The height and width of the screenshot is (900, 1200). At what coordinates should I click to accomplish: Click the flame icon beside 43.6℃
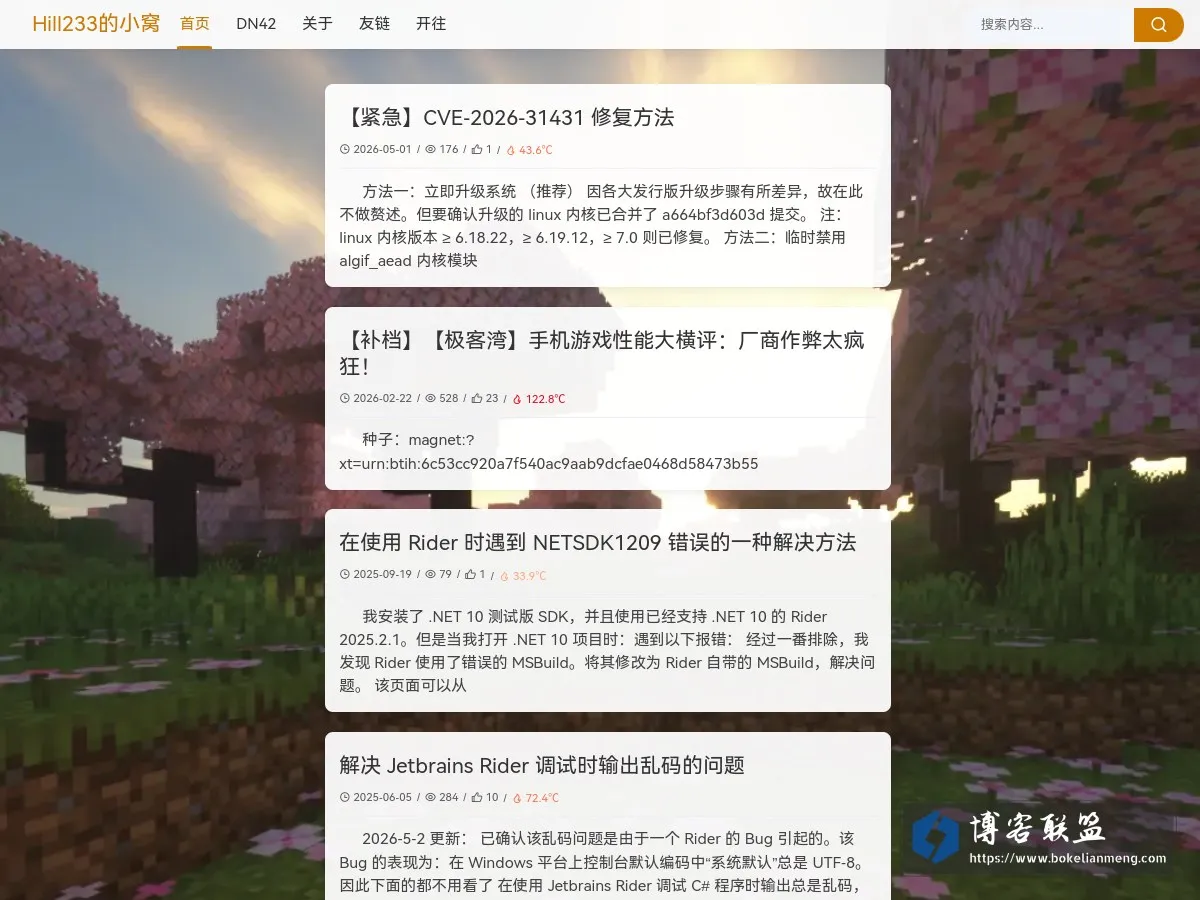(x=511, y=150)
